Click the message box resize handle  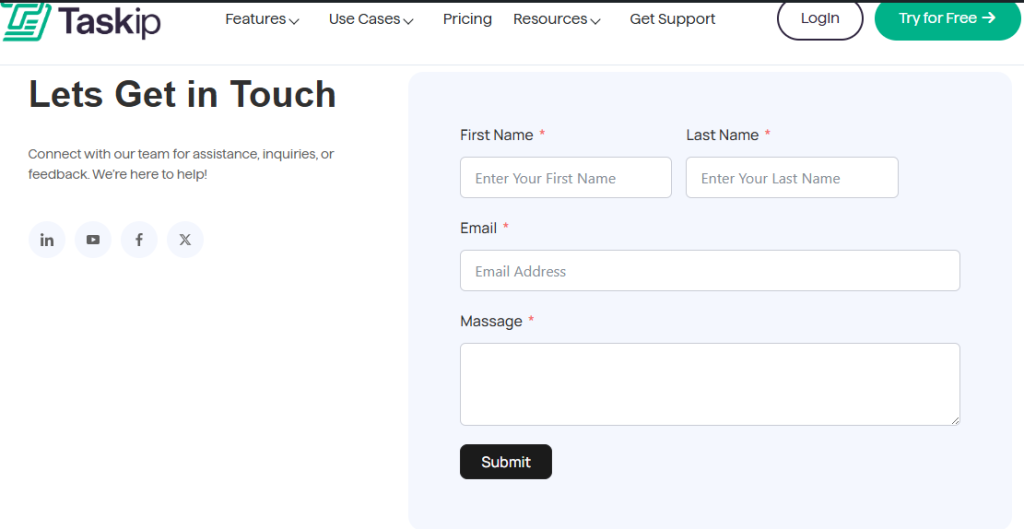(x=955, y=420)
